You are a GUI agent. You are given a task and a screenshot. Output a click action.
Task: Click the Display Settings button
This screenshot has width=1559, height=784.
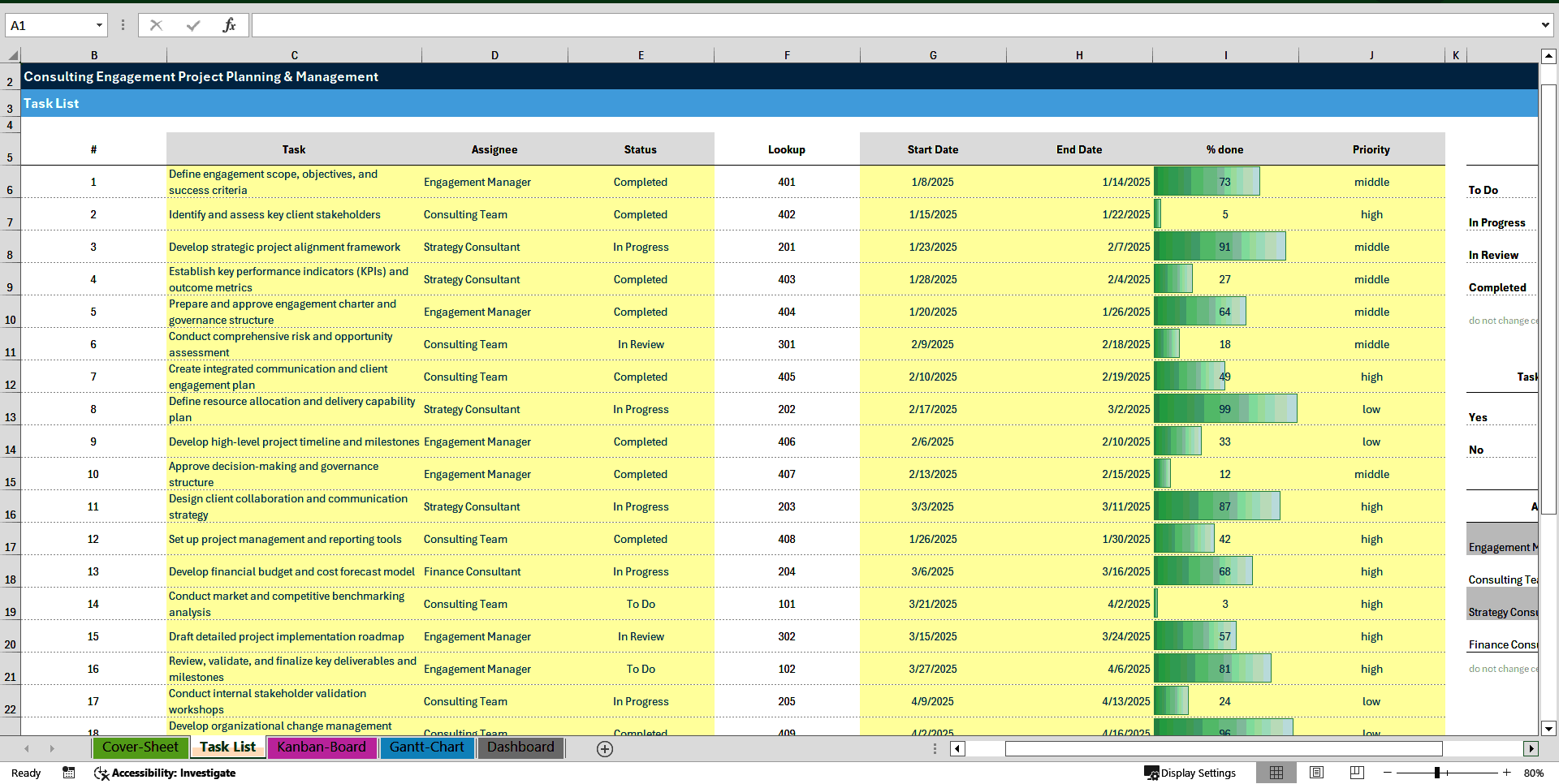[1190, 773]
